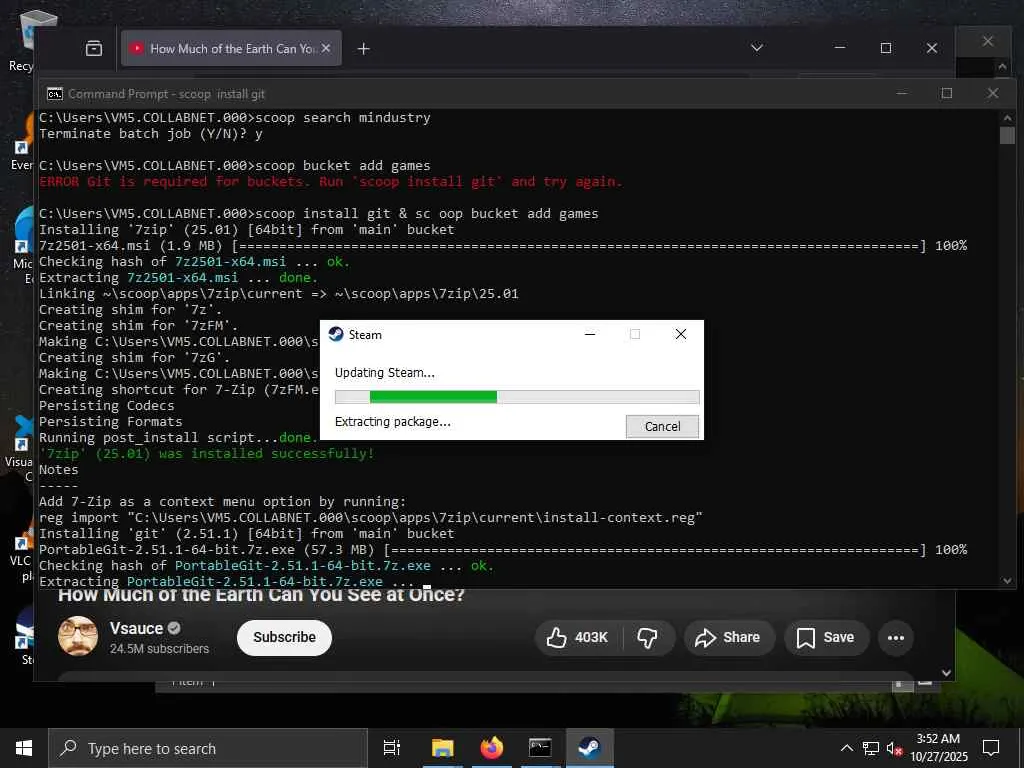Close the YouTube browser tab
This screenshot has width=1024, height=768.
[326, 48]
